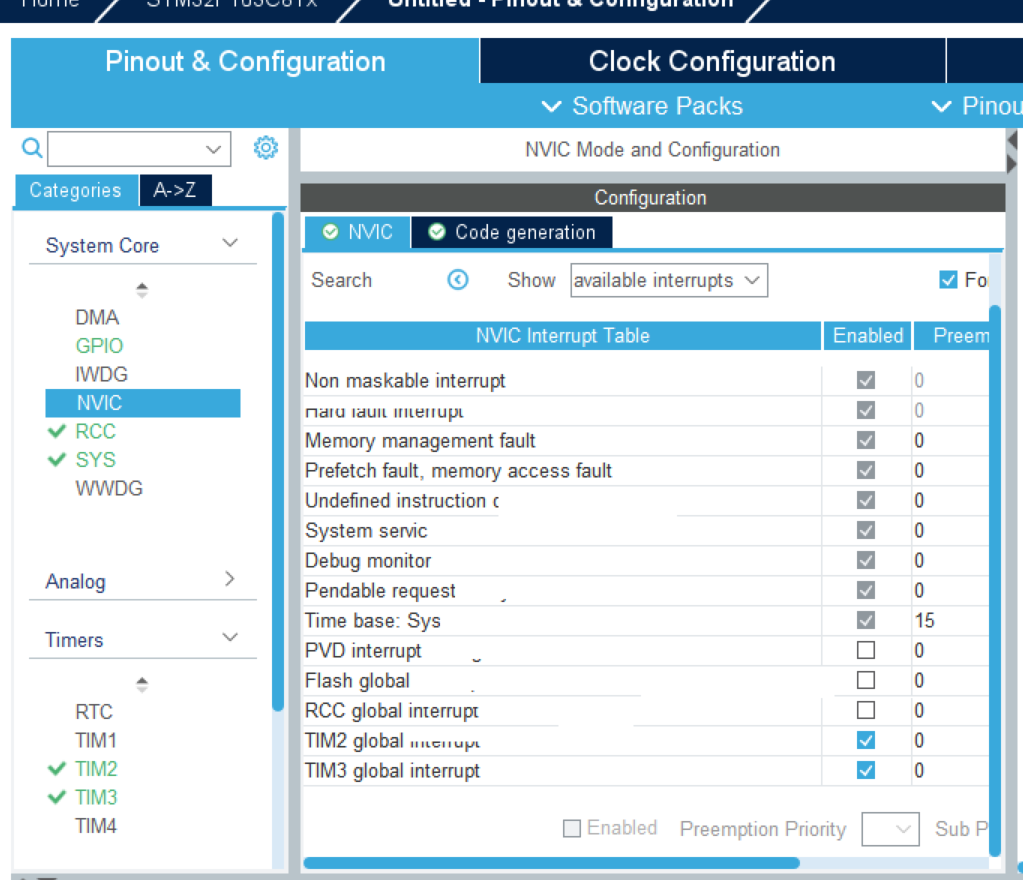Screen dimensions: 1023x880
Task: Select the Memory management fault row
Action: coord(646,441)
